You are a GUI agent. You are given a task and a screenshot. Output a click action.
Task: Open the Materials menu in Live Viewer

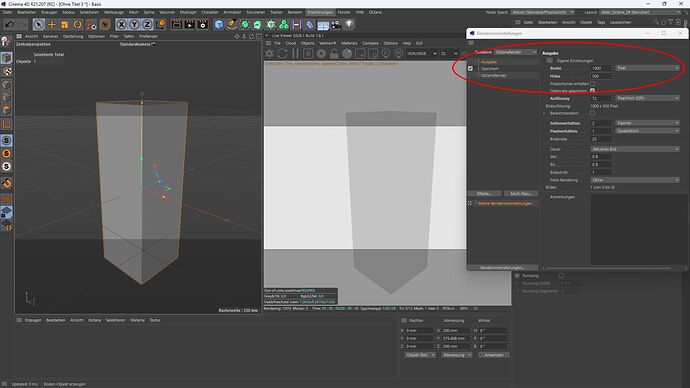click(x=349, y=43)
